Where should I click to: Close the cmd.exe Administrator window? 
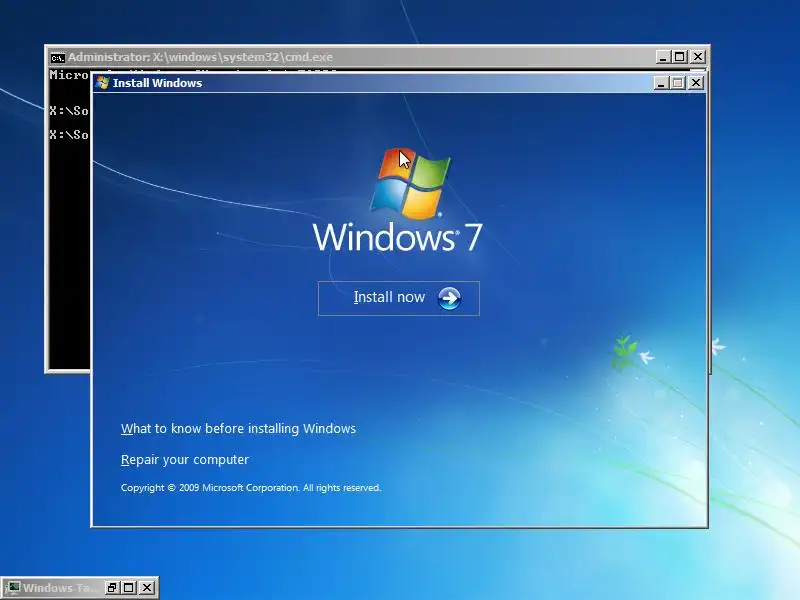pyautogui.click(x=698, y=57)
